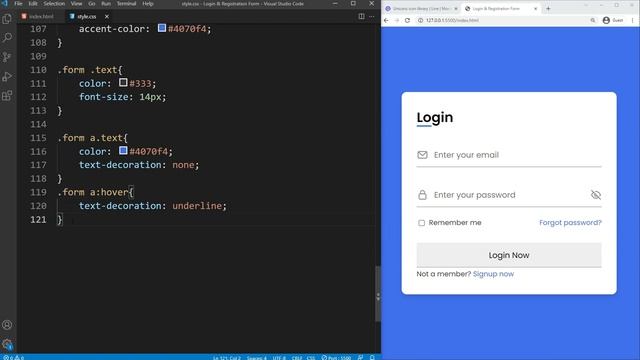Split the editor to the right
The height and width of the screenshot is (360, 640).
coord(361,16)
